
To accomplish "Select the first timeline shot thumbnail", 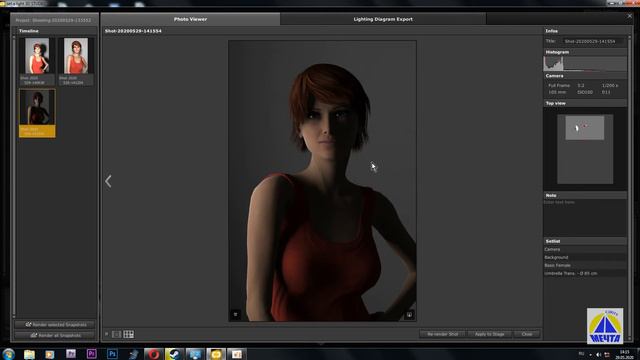I will 37,61.
